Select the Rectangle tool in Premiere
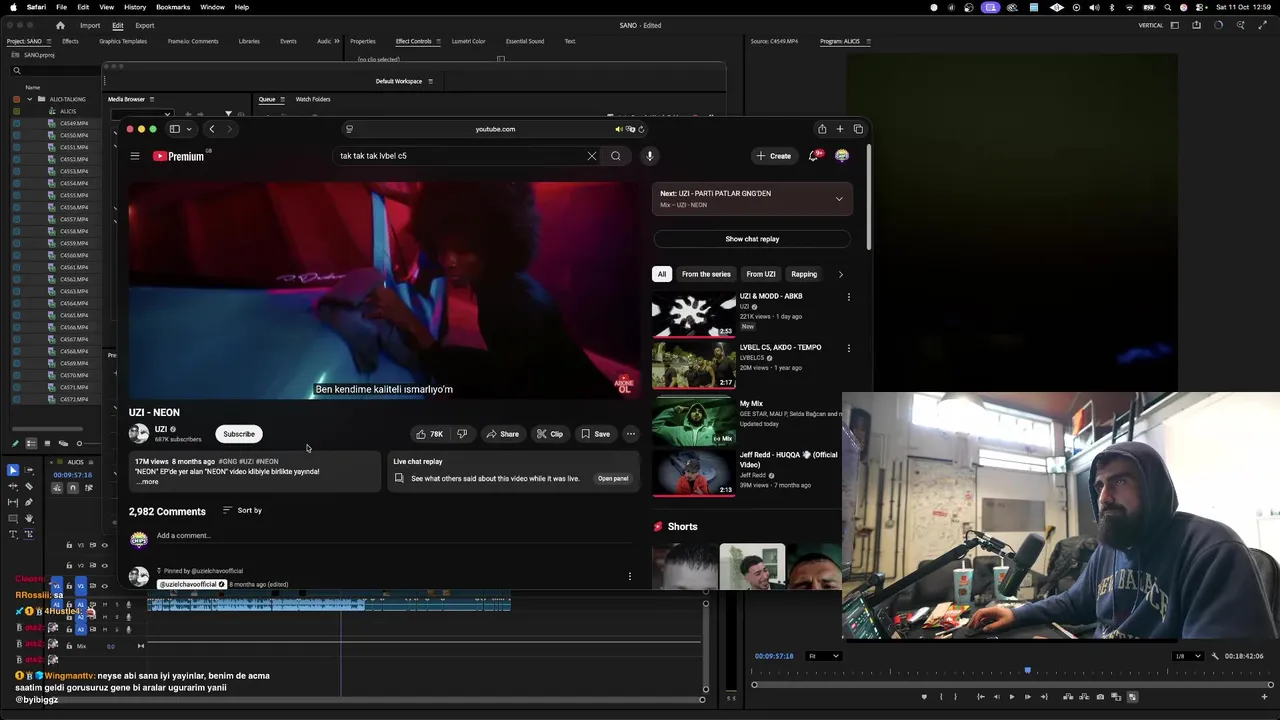 tap(13, 518)
